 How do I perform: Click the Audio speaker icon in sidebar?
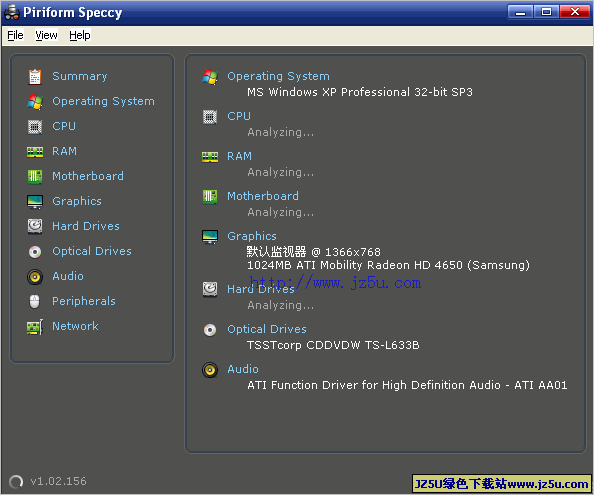35,276
